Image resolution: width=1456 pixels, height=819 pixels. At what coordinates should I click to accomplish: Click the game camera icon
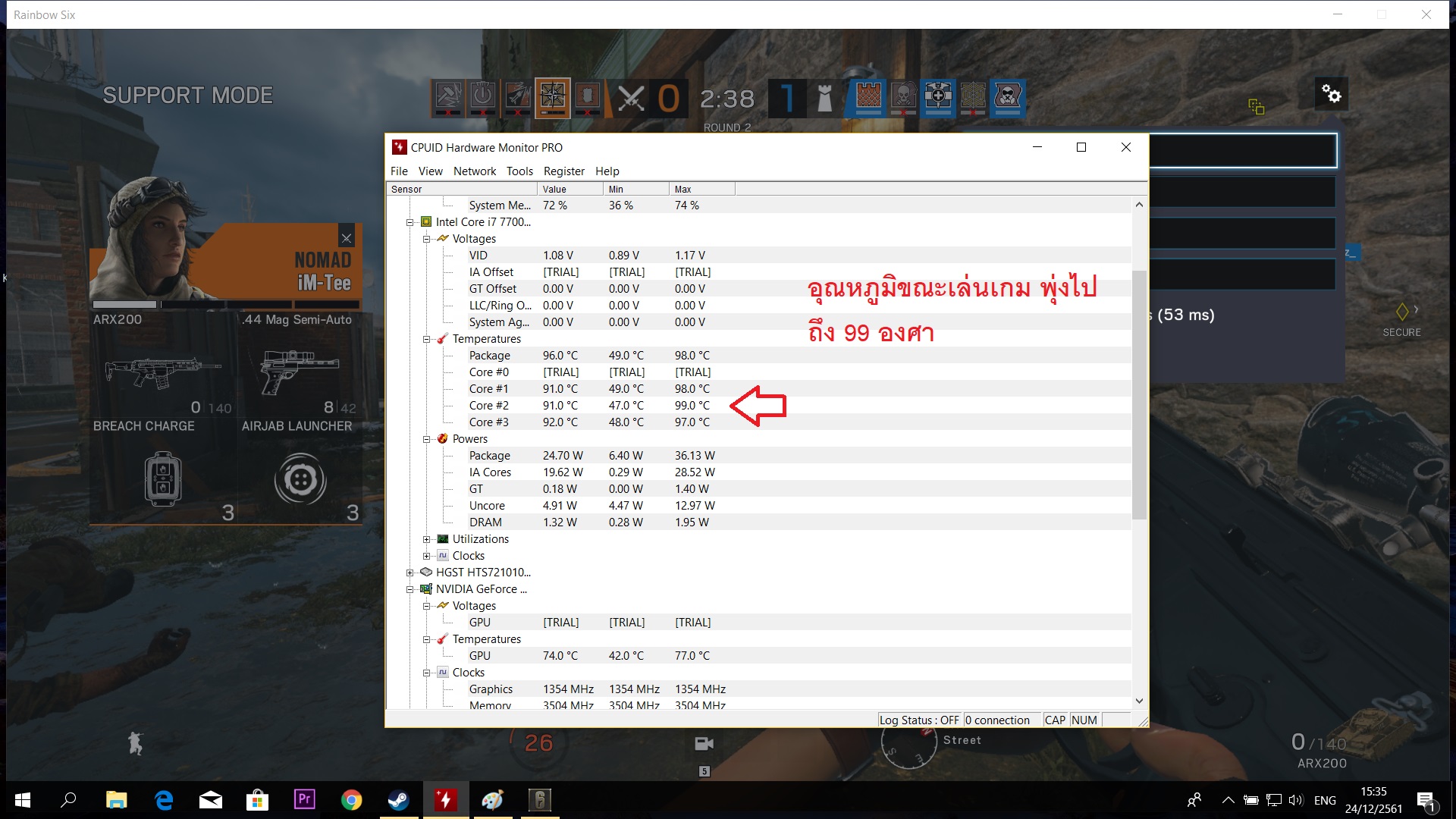[704, 744]
